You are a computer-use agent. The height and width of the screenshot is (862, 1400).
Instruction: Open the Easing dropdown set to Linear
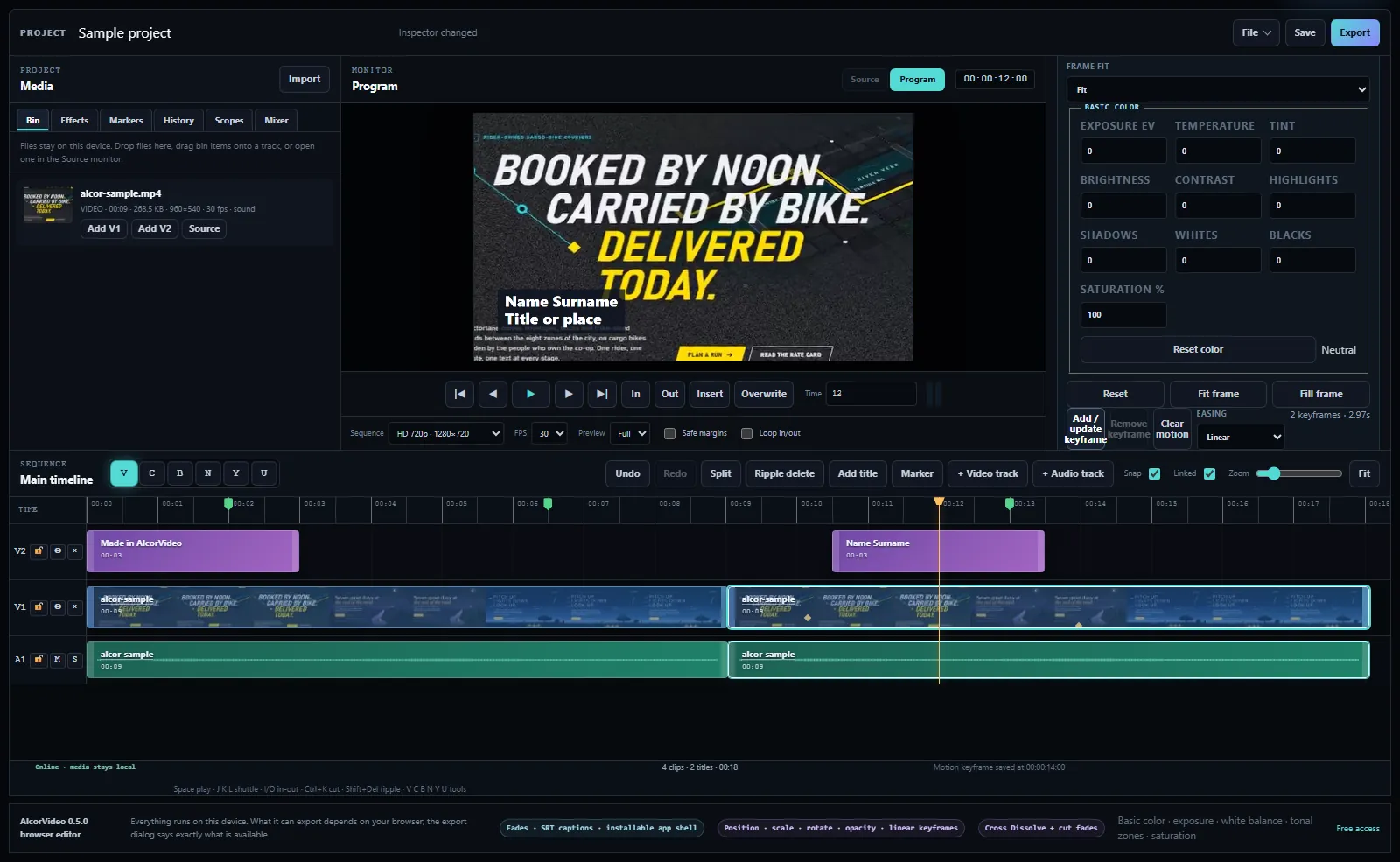click(1241, 437)
